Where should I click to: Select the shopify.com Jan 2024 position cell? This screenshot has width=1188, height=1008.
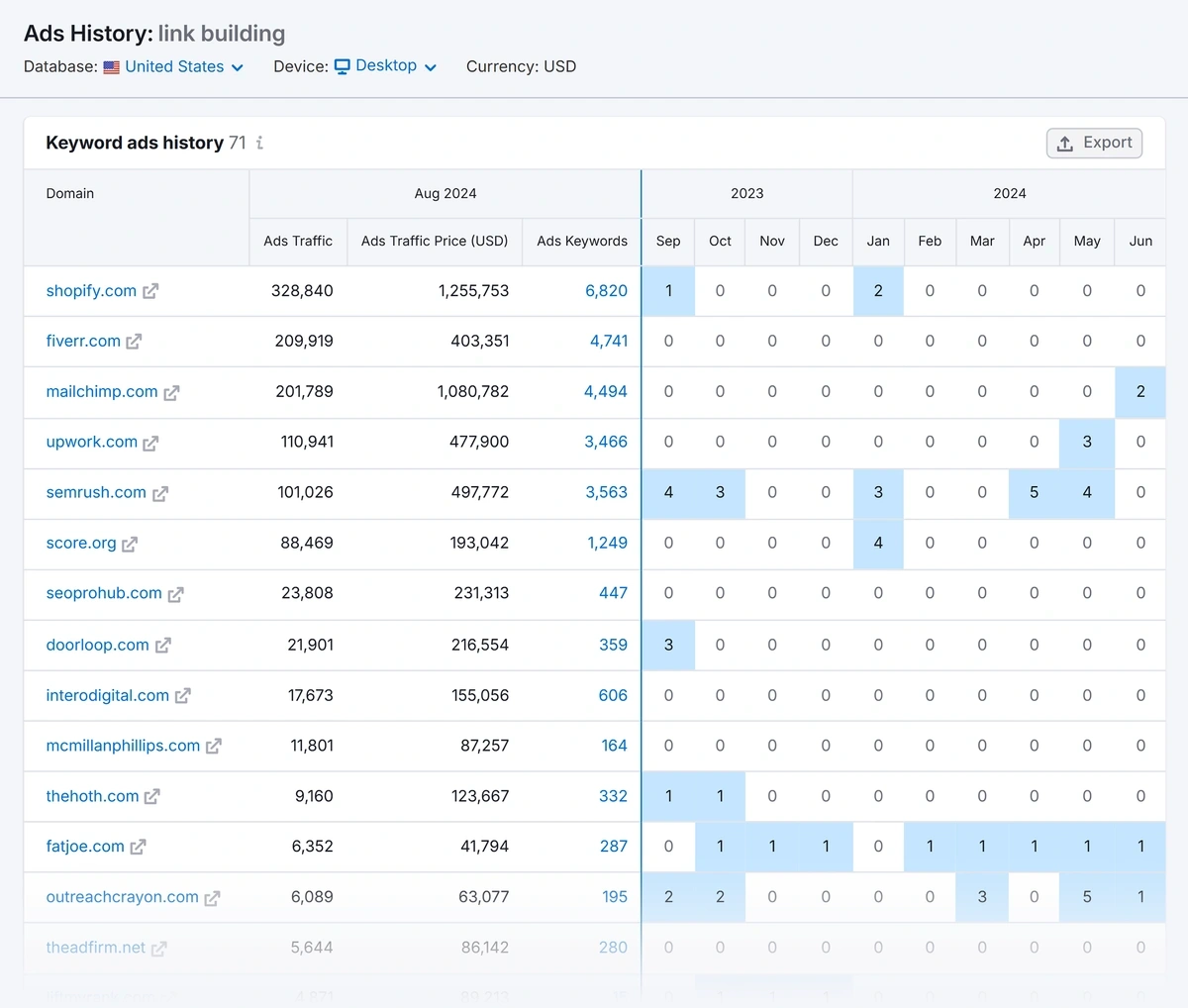click(x=878, y=291)
